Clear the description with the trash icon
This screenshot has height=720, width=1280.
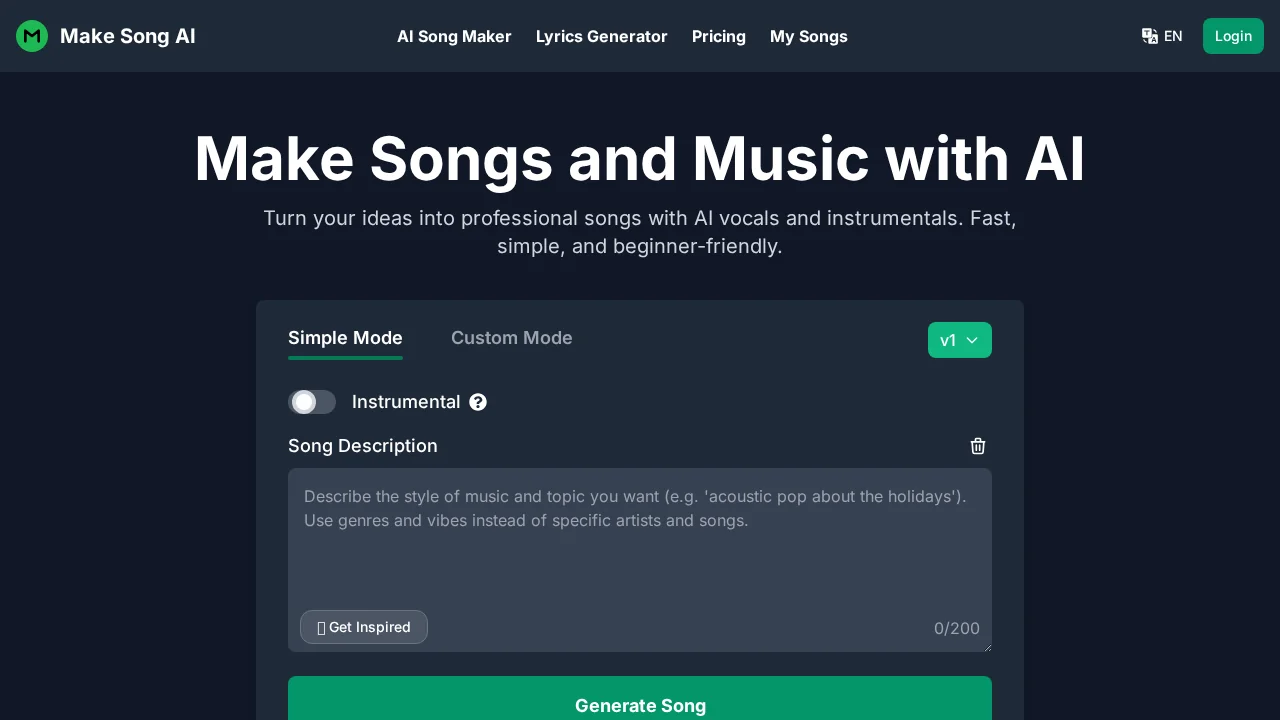point(978,446)
